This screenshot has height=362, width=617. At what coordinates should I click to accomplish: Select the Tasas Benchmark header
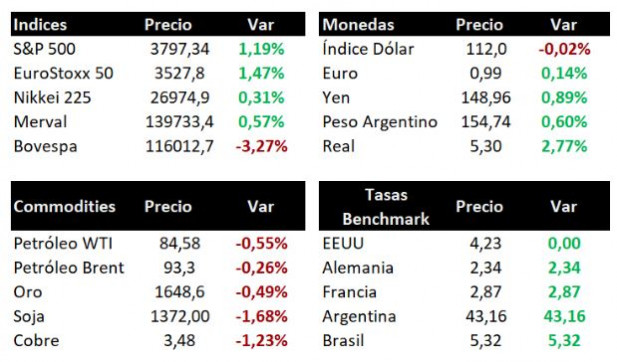[386, 207]
